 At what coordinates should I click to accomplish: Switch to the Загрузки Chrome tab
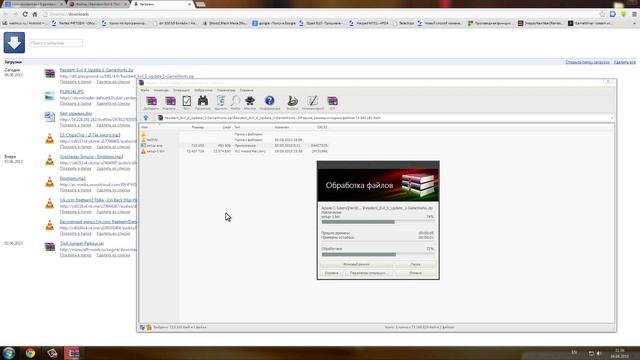pos(162,4)
